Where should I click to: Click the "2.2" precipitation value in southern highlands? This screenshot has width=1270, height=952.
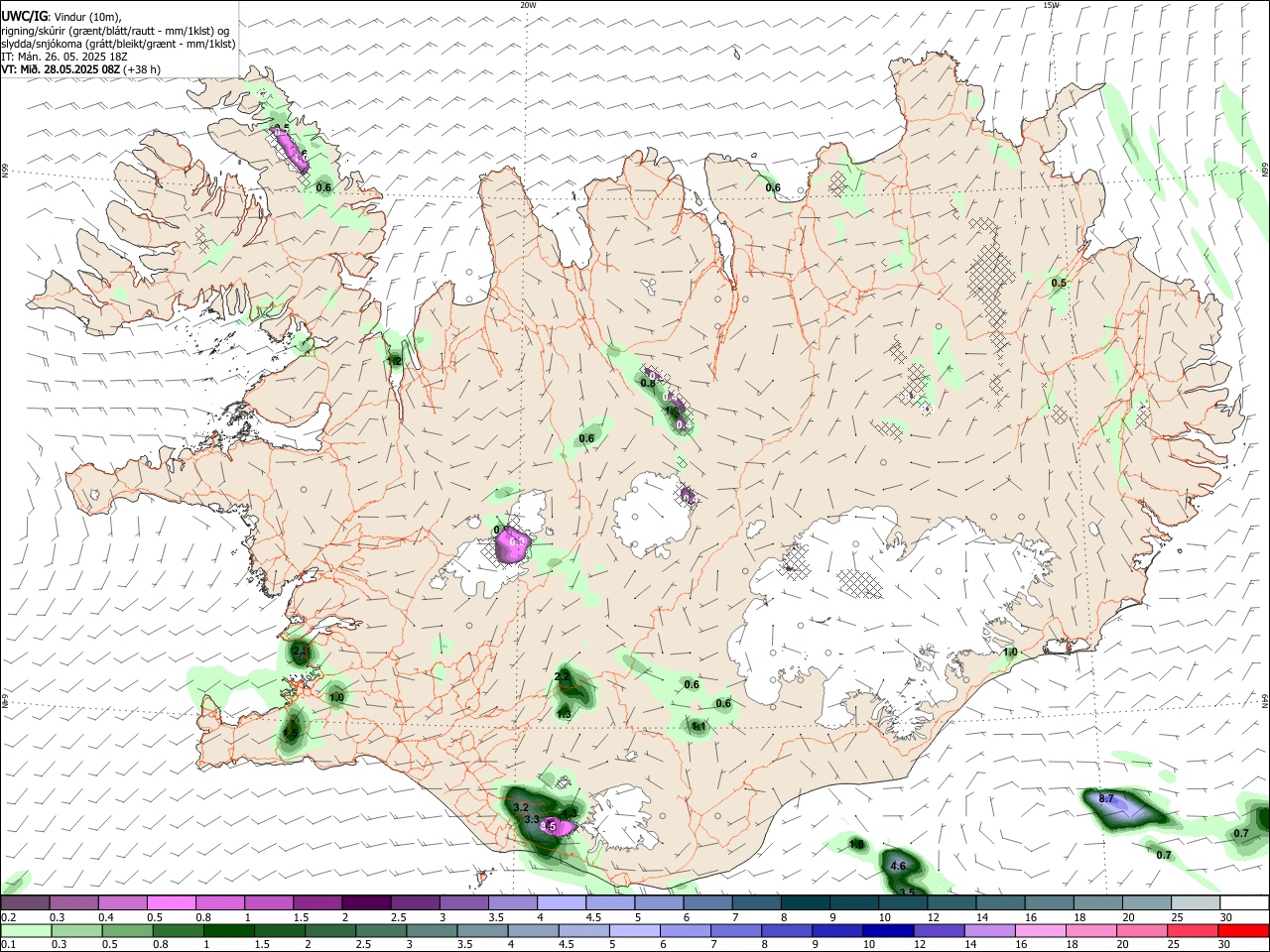click(563, 676)
